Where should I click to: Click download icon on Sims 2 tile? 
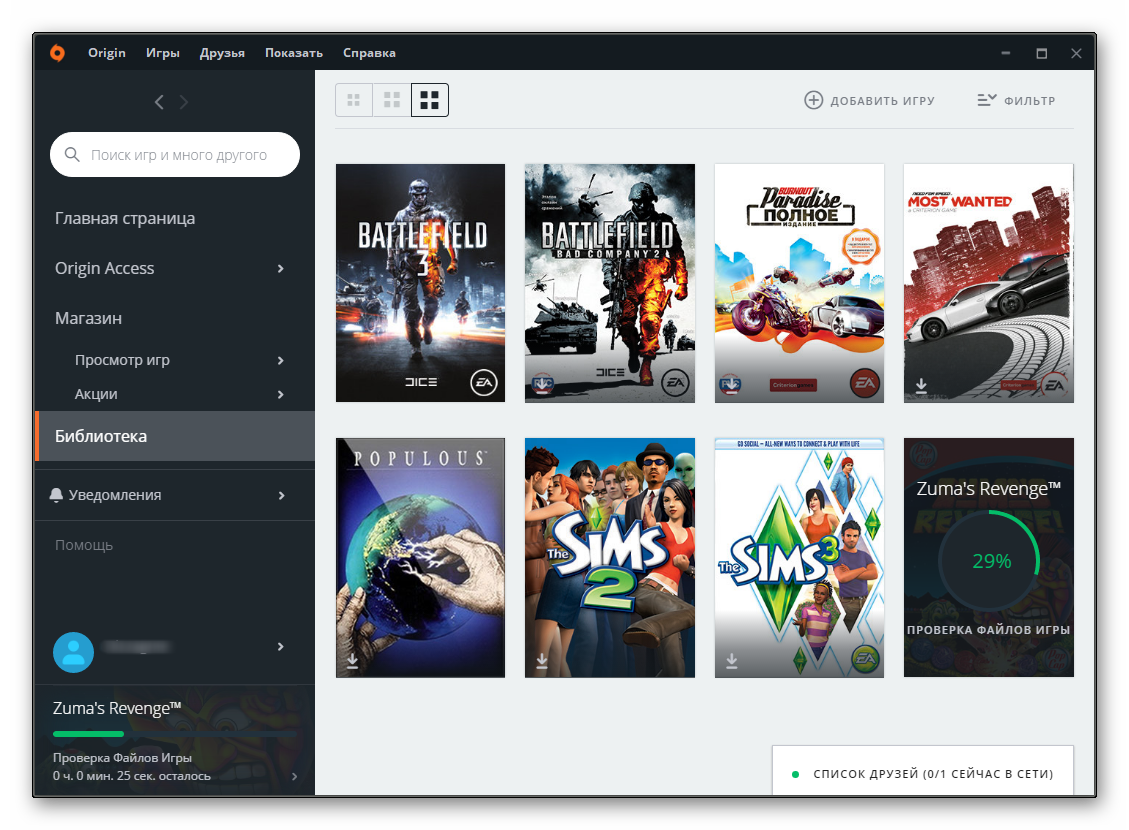tap(542, 661)
